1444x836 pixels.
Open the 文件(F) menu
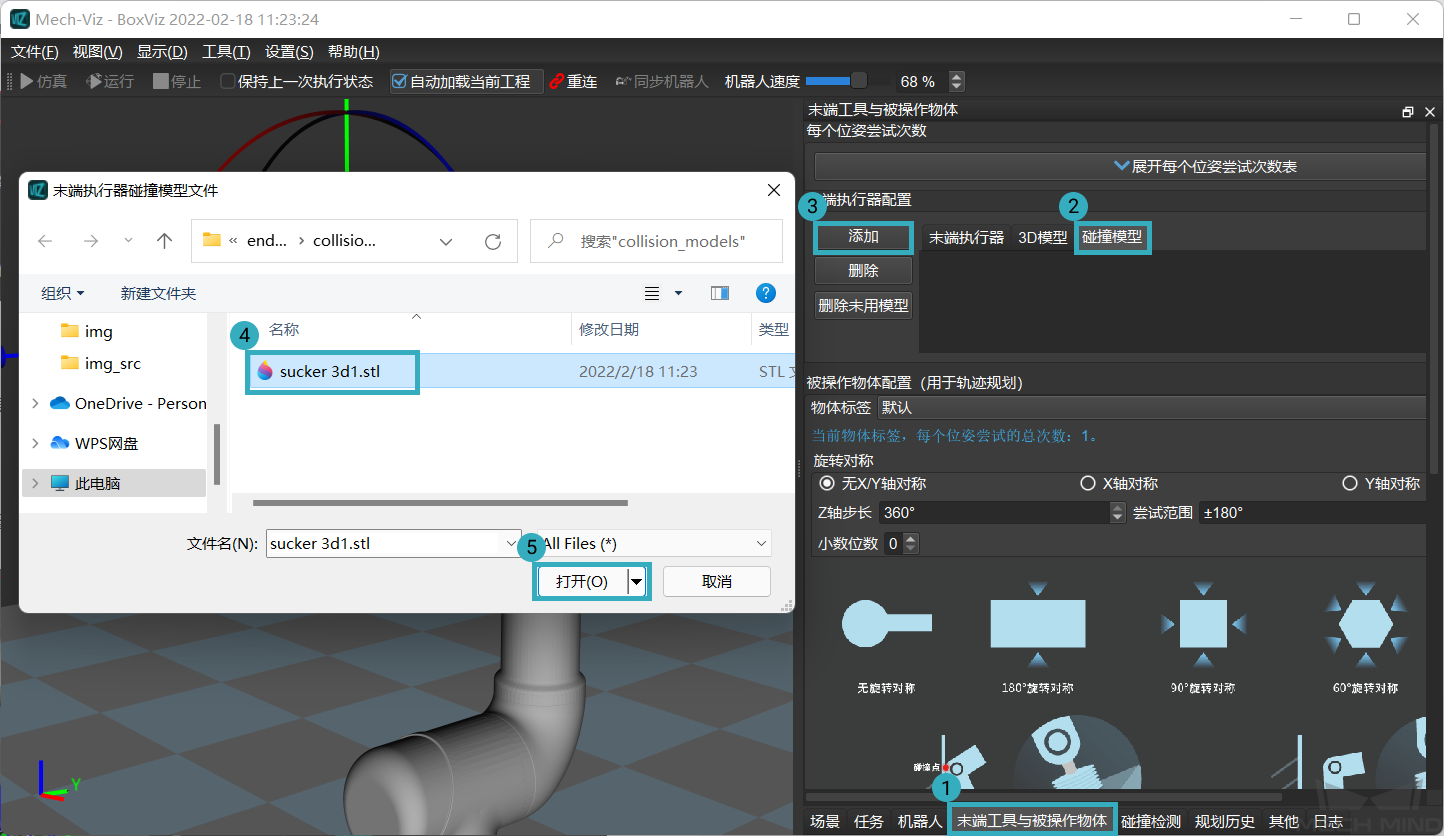(34, 52)
